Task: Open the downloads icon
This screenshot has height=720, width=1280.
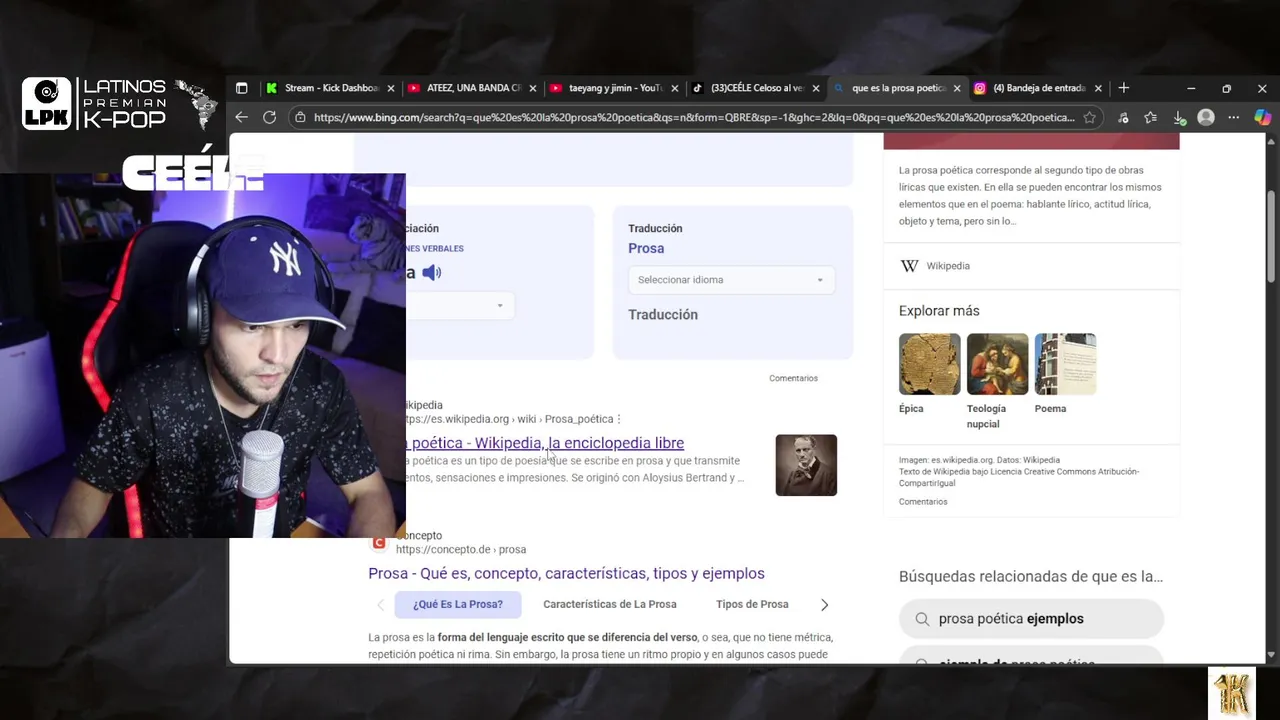Action: pyautogui.click(x=1179, y=117)
